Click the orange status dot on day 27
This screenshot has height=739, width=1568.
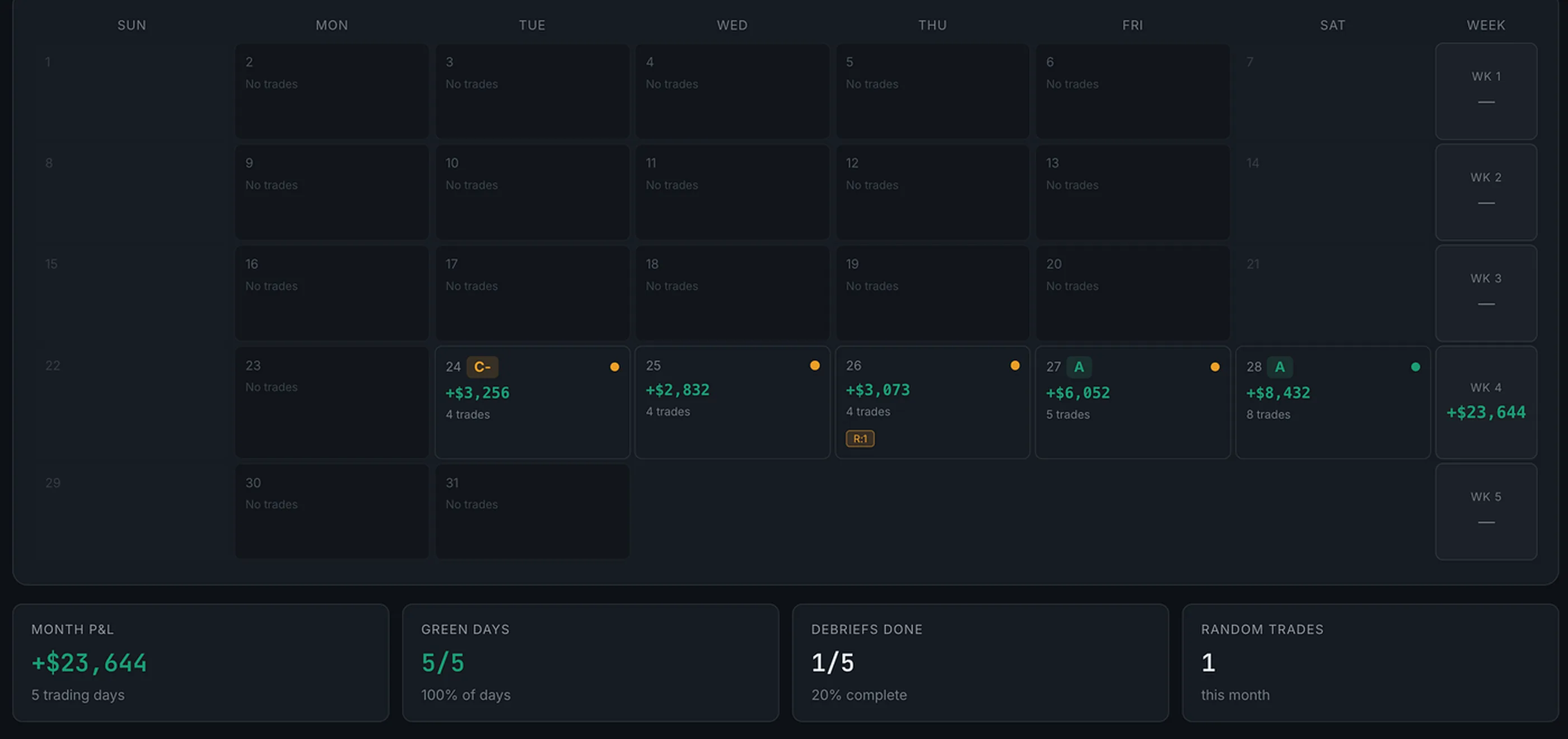click(x=1215, y=367)
